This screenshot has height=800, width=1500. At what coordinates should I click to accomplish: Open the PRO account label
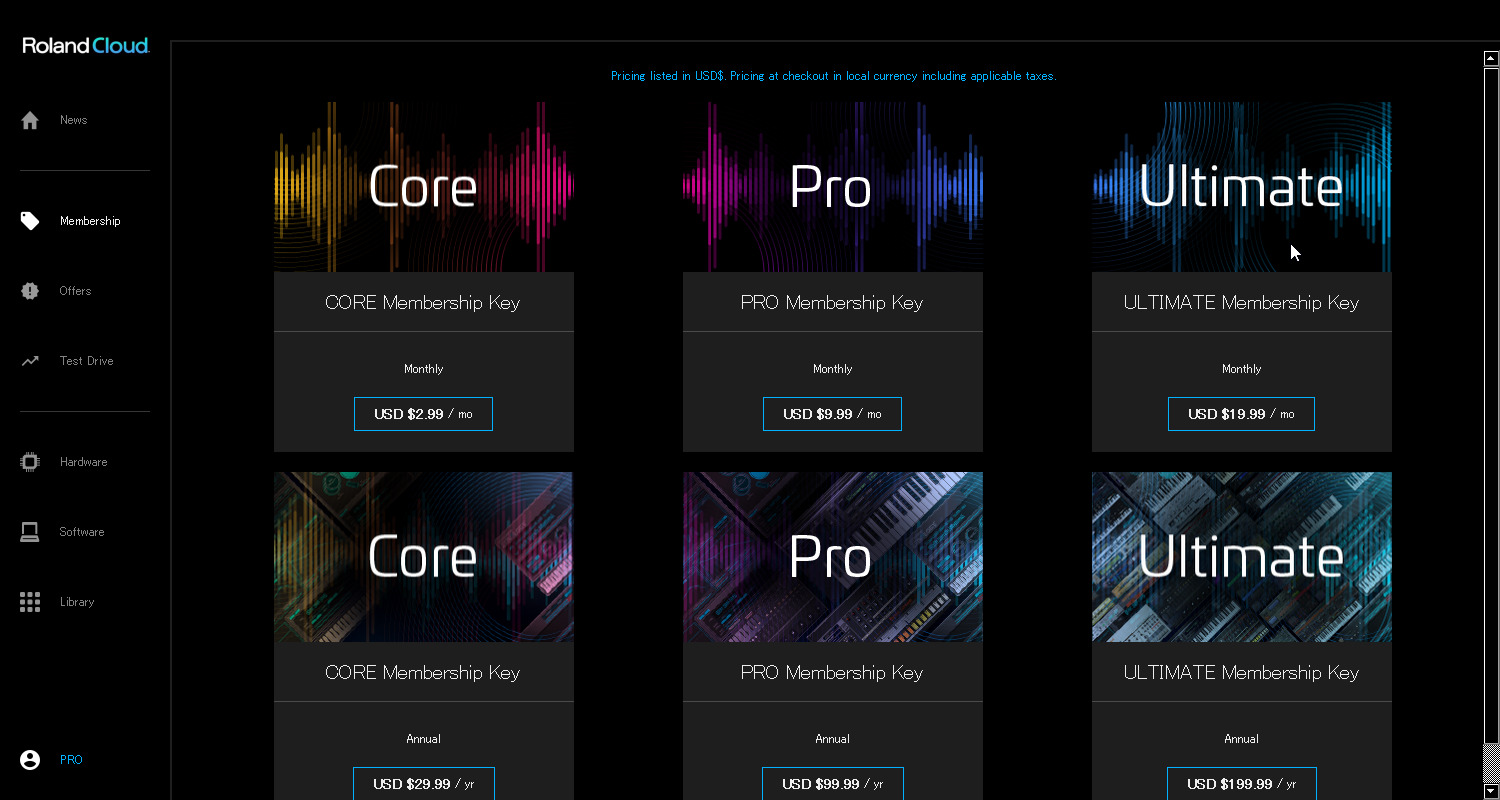click(x=71, y=760)
